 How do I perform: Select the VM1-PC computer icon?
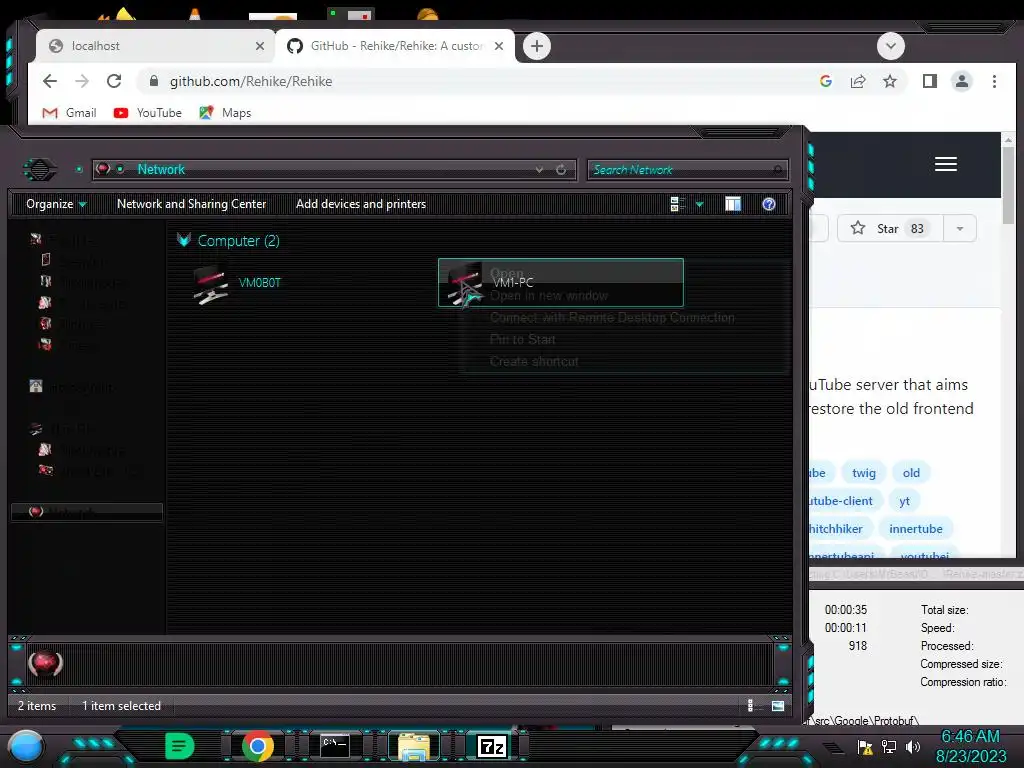pos(465,284)
